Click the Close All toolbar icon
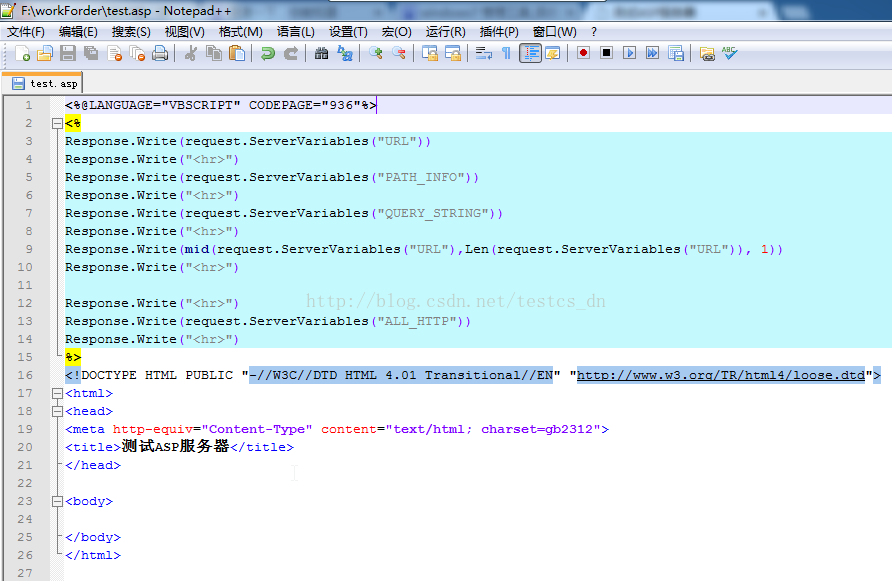Screen dimensions: 892x581 pos(137,53)
